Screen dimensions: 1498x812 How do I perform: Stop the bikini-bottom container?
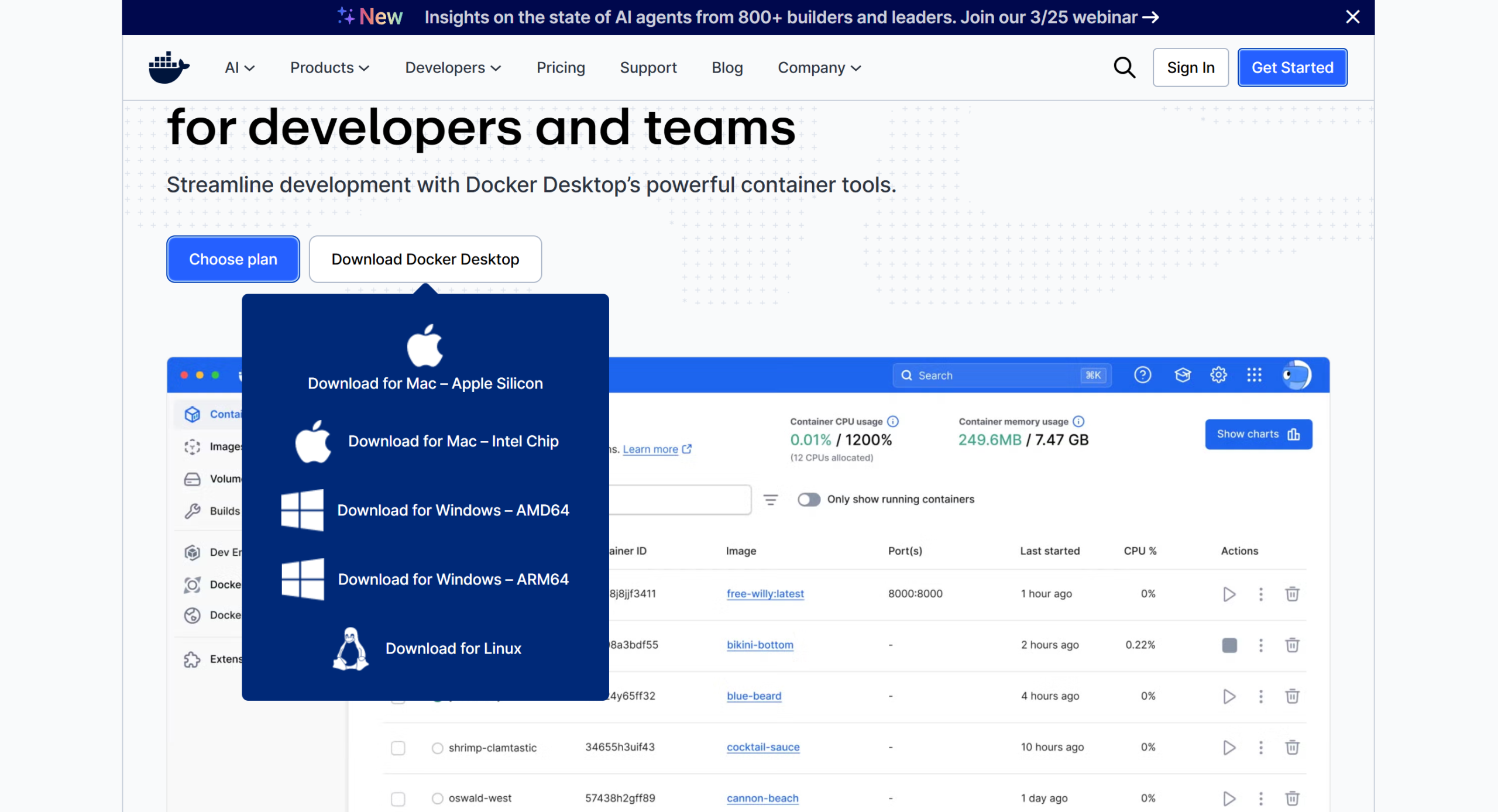pos(1229,645)
